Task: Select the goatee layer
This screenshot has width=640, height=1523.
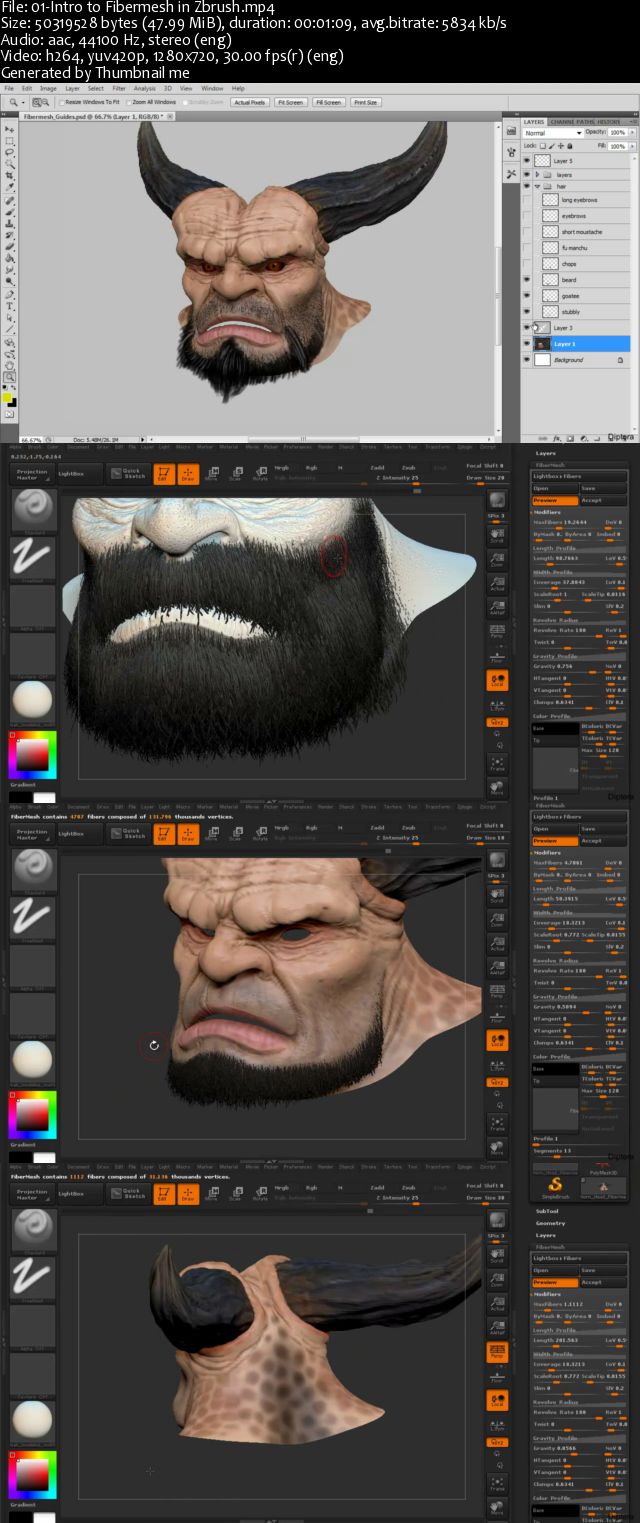Action: [x=578, y=296]
